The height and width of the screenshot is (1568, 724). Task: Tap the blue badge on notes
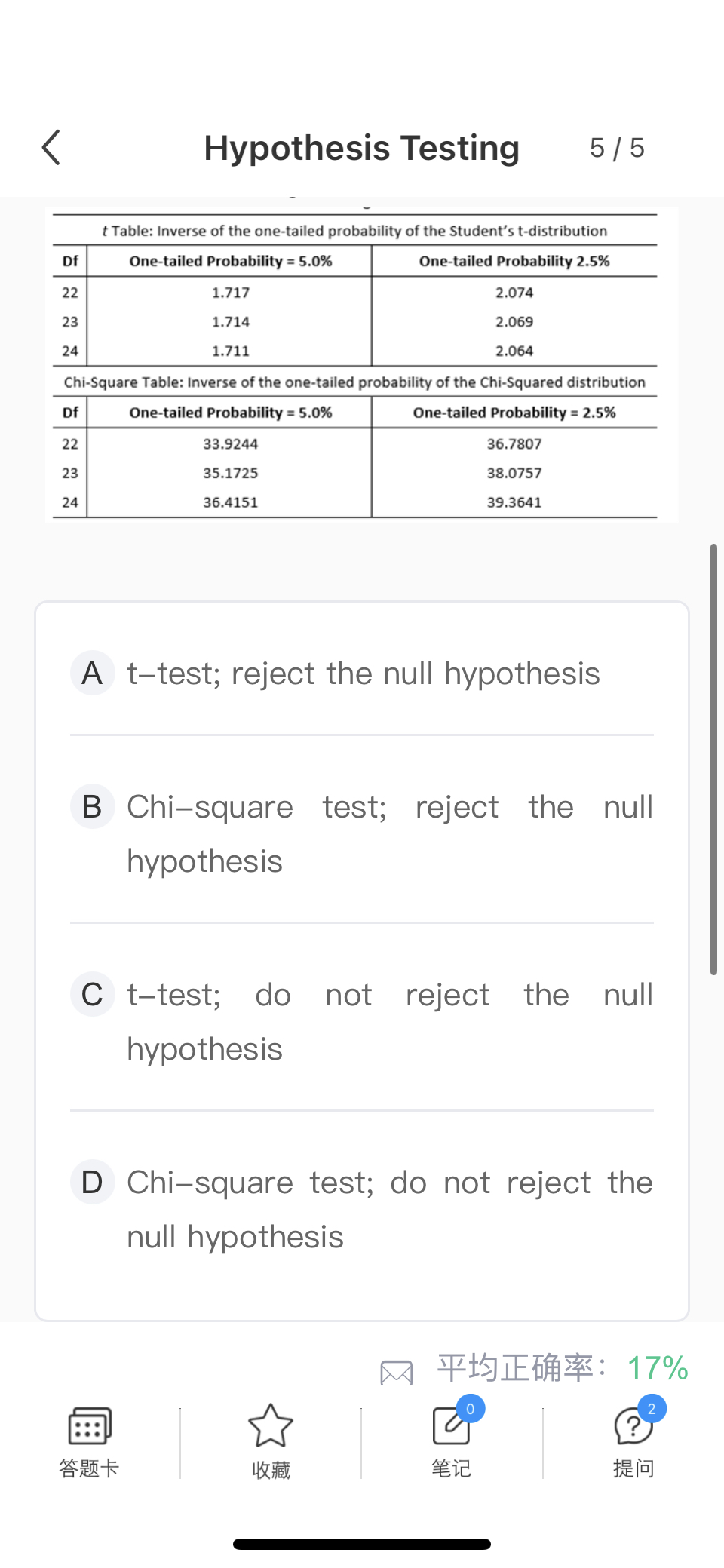click(x=471, y=1408)
